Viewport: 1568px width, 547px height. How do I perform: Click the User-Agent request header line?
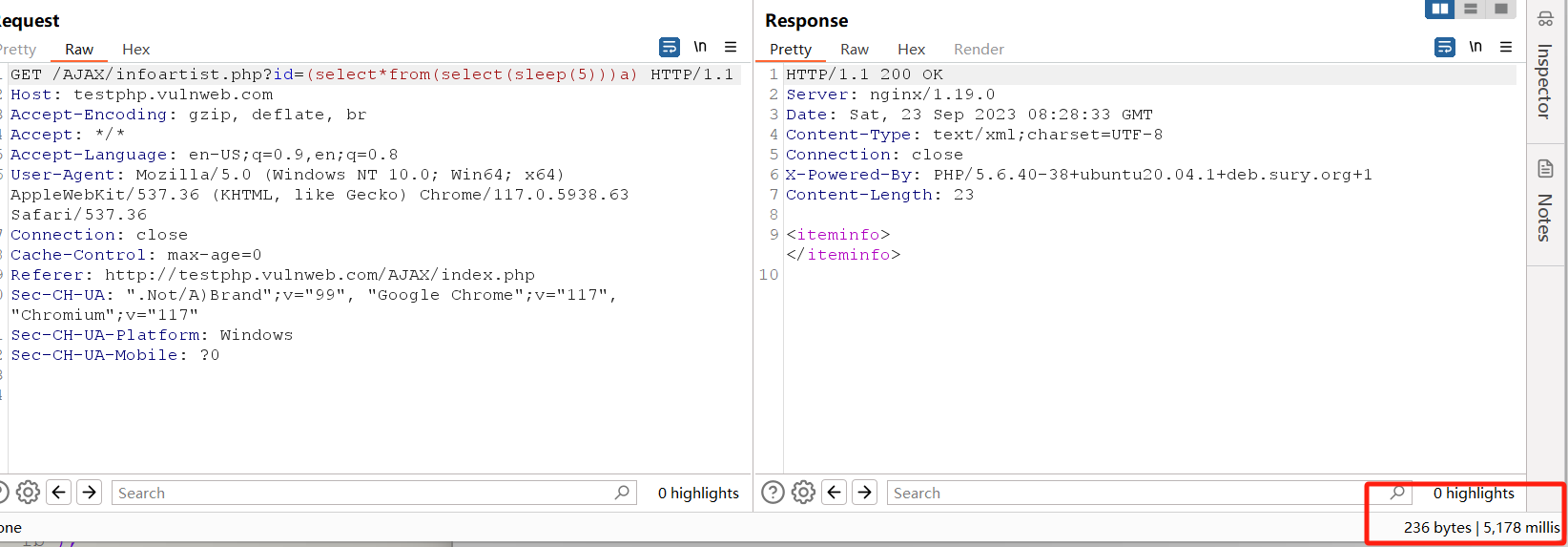click(x=320, y=195)
